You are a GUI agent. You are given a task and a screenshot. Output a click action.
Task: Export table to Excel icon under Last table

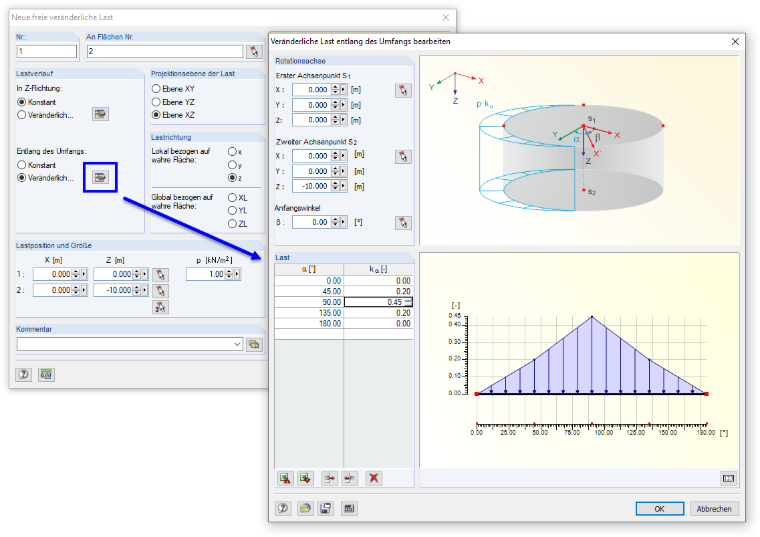point(305,479)
